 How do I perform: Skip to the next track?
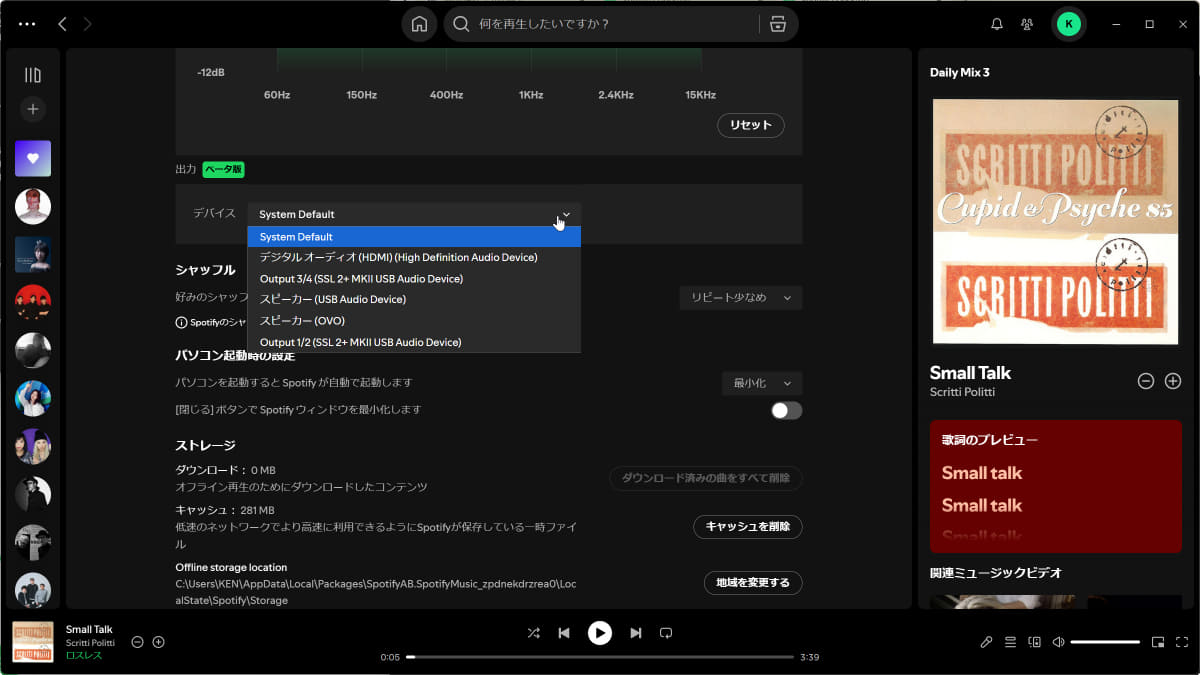tap(635, 633)
